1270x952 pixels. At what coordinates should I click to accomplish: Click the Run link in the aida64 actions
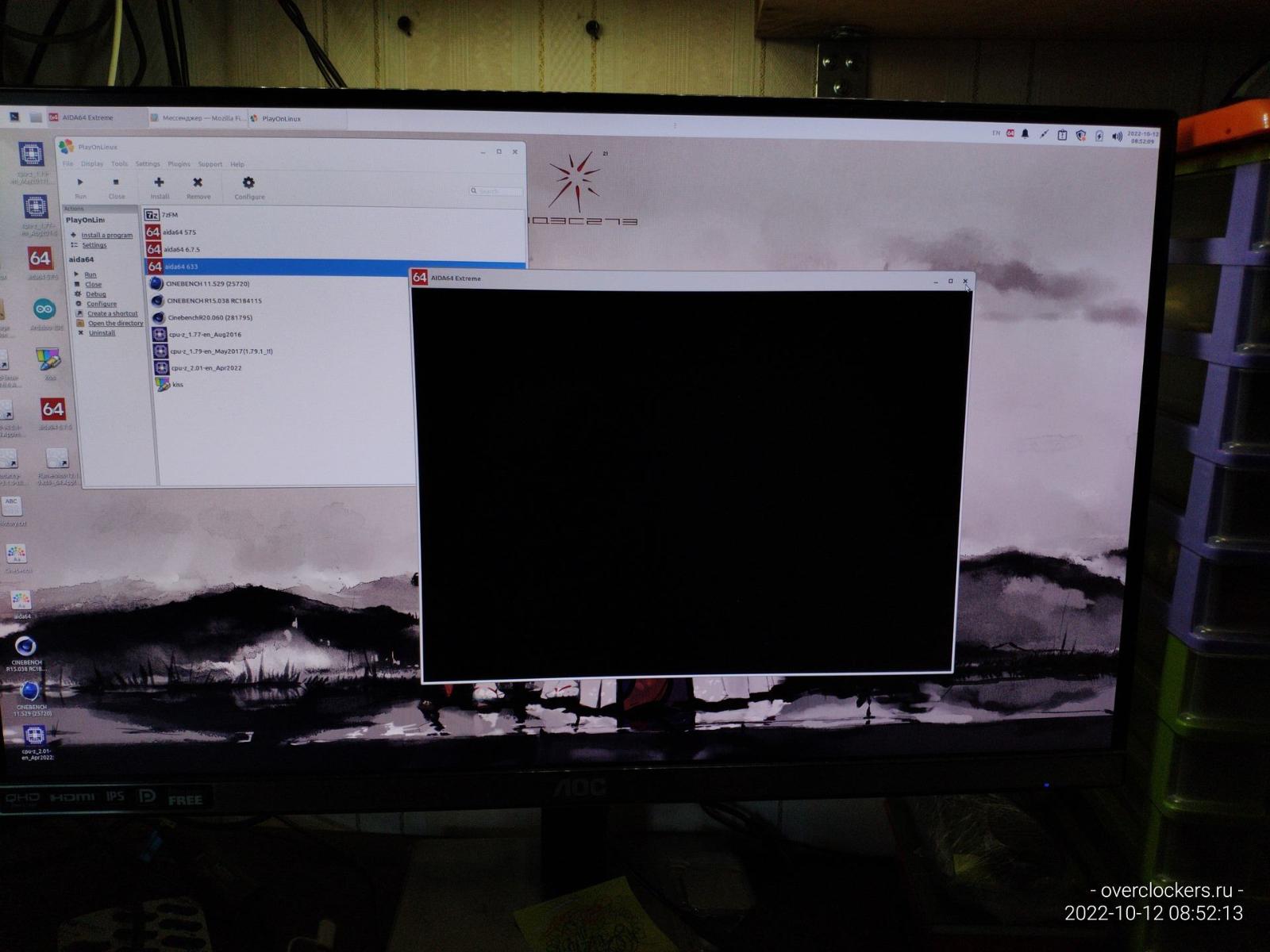pyautogui.click(x=90, y=274)
